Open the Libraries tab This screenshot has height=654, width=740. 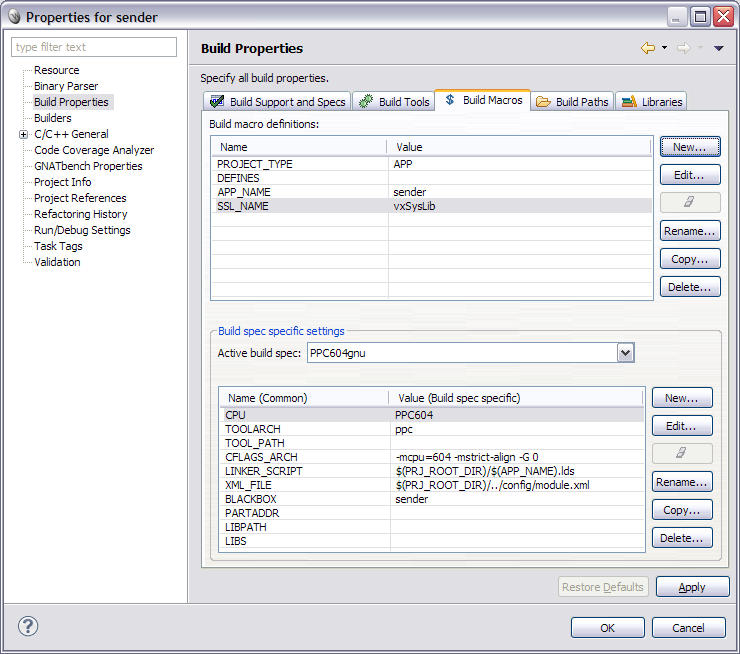[651, 101]
